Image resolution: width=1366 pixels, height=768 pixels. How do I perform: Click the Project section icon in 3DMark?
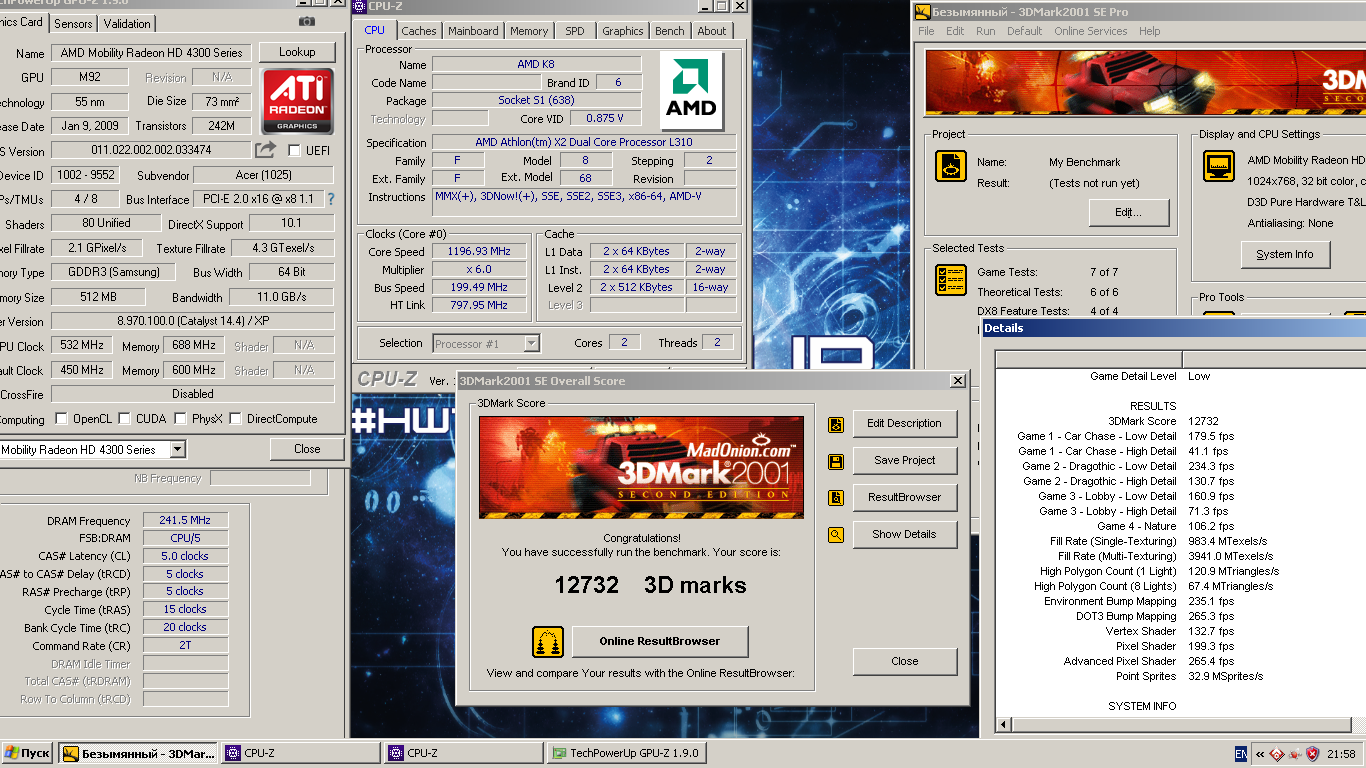(x=950, y=166)
